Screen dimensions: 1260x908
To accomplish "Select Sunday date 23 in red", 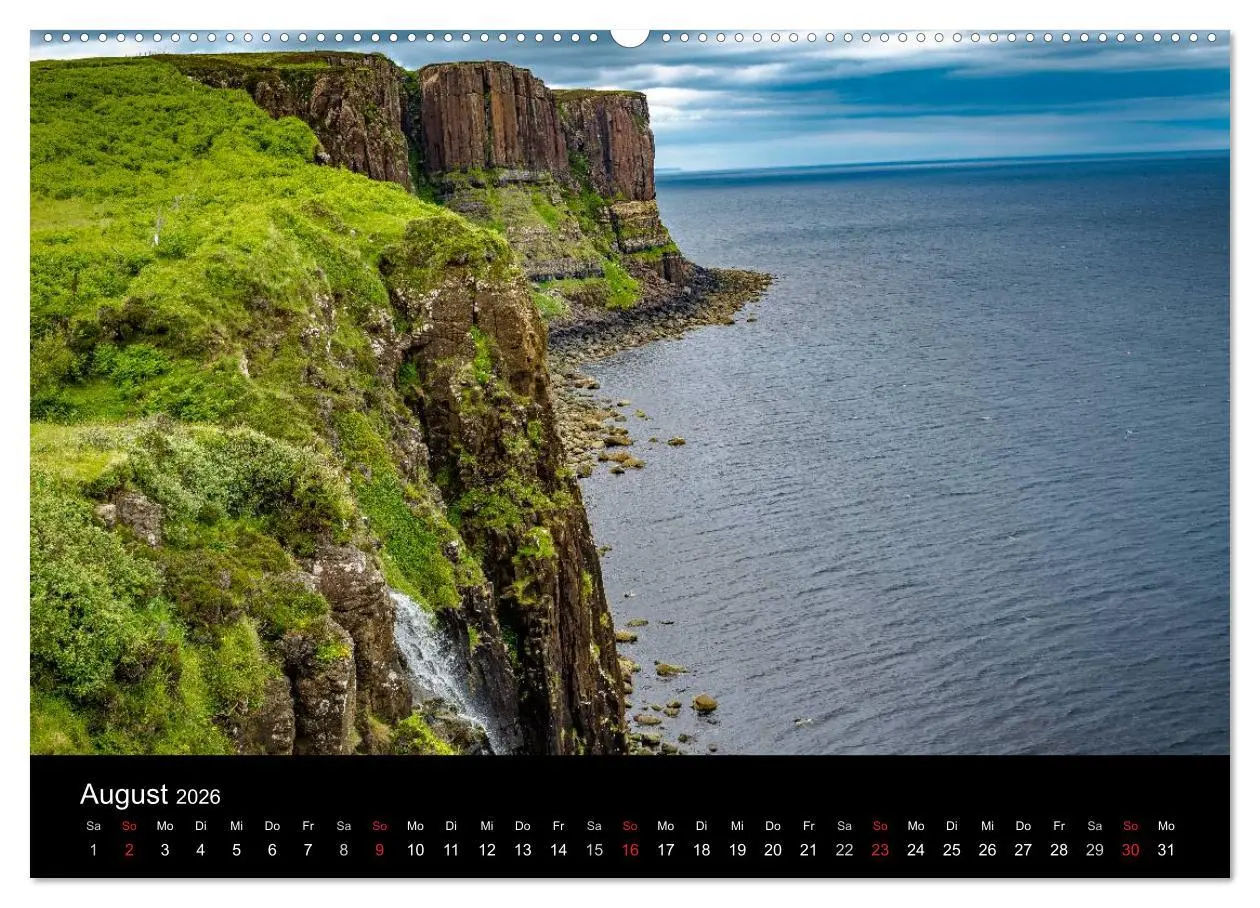I will coord(880,850).
